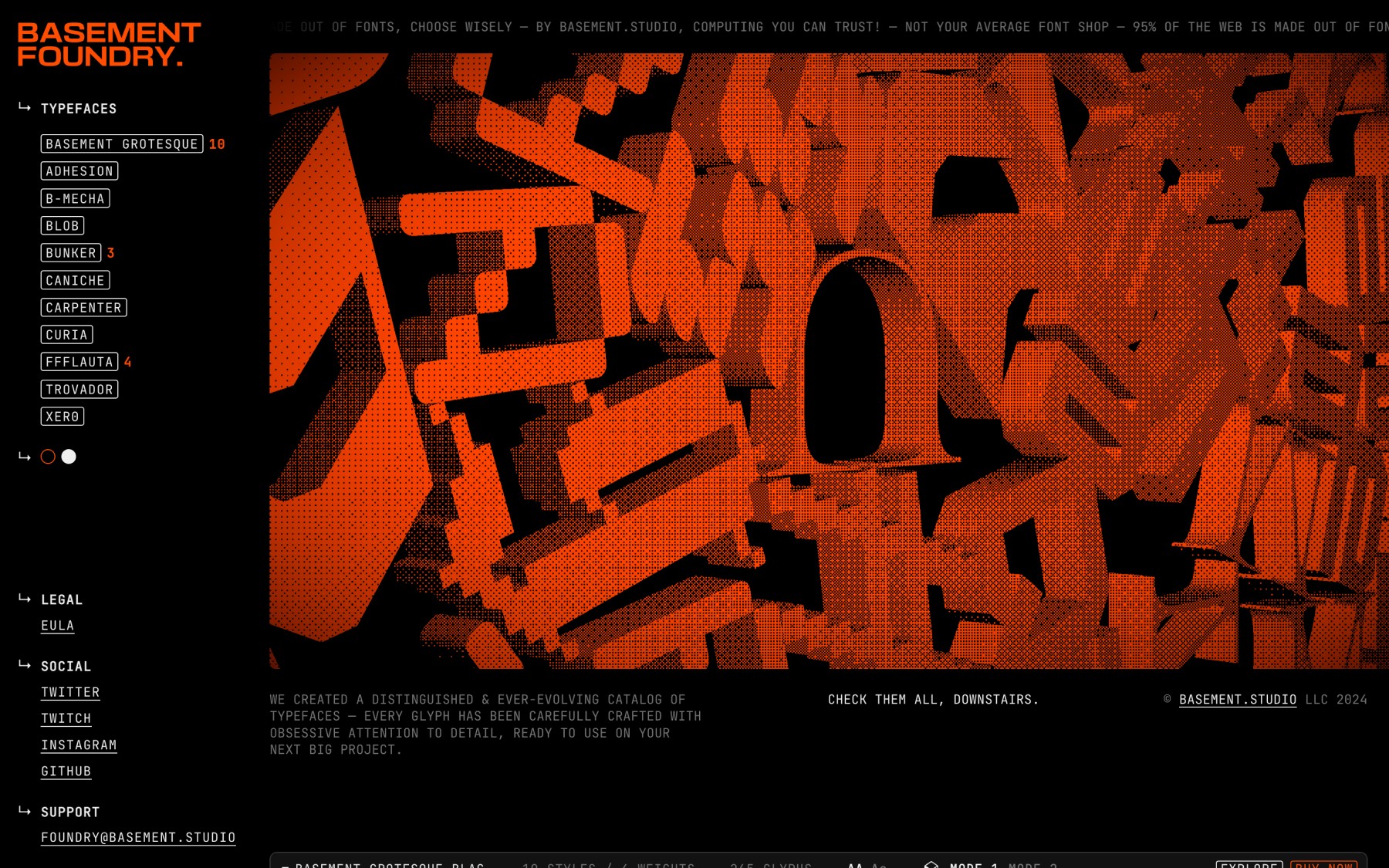Viewport: 1389px width, 868px height.
Task: Select the B-Mecha typeface
Action: [x=76, y=199]
